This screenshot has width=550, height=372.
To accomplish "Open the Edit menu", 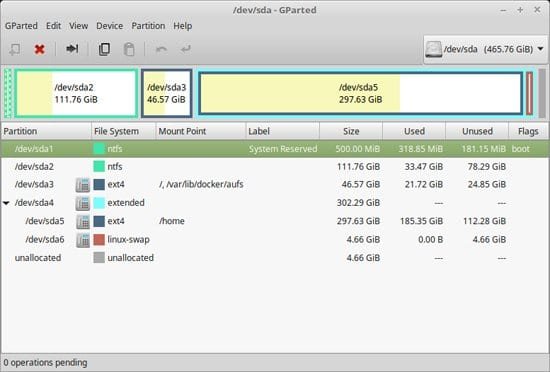I will click(x=53, y=26).
